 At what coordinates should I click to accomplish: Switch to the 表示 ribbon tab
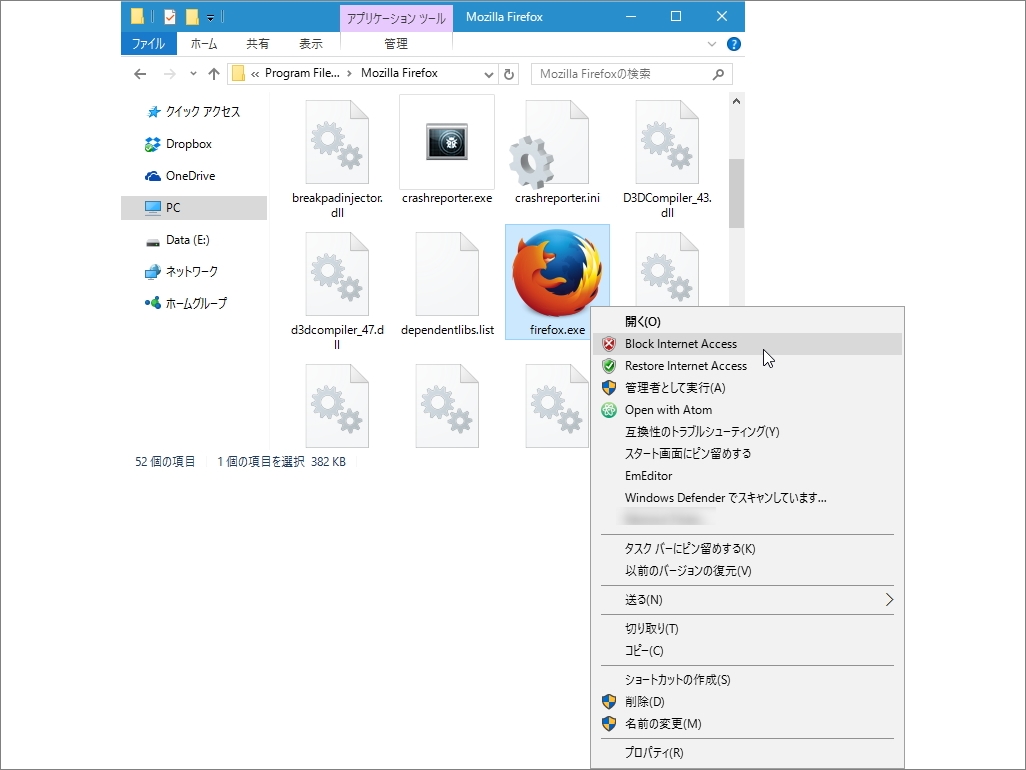(311, 44)
